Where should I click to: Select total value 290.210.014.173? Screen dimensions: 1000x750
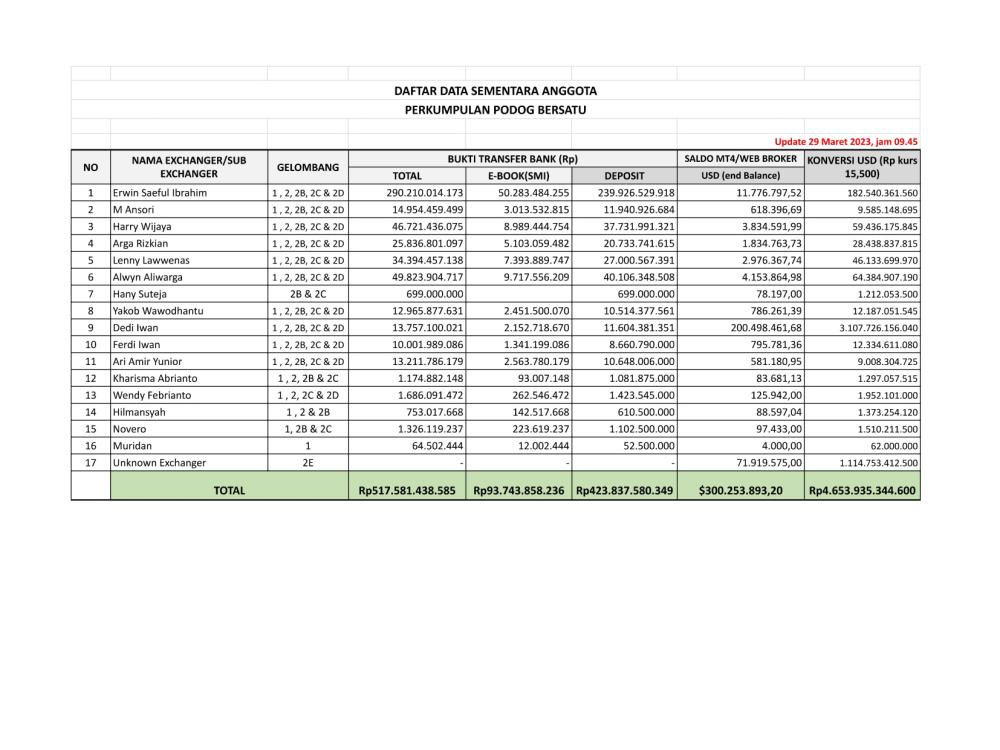pyautogui.click(x=425, y=193)
